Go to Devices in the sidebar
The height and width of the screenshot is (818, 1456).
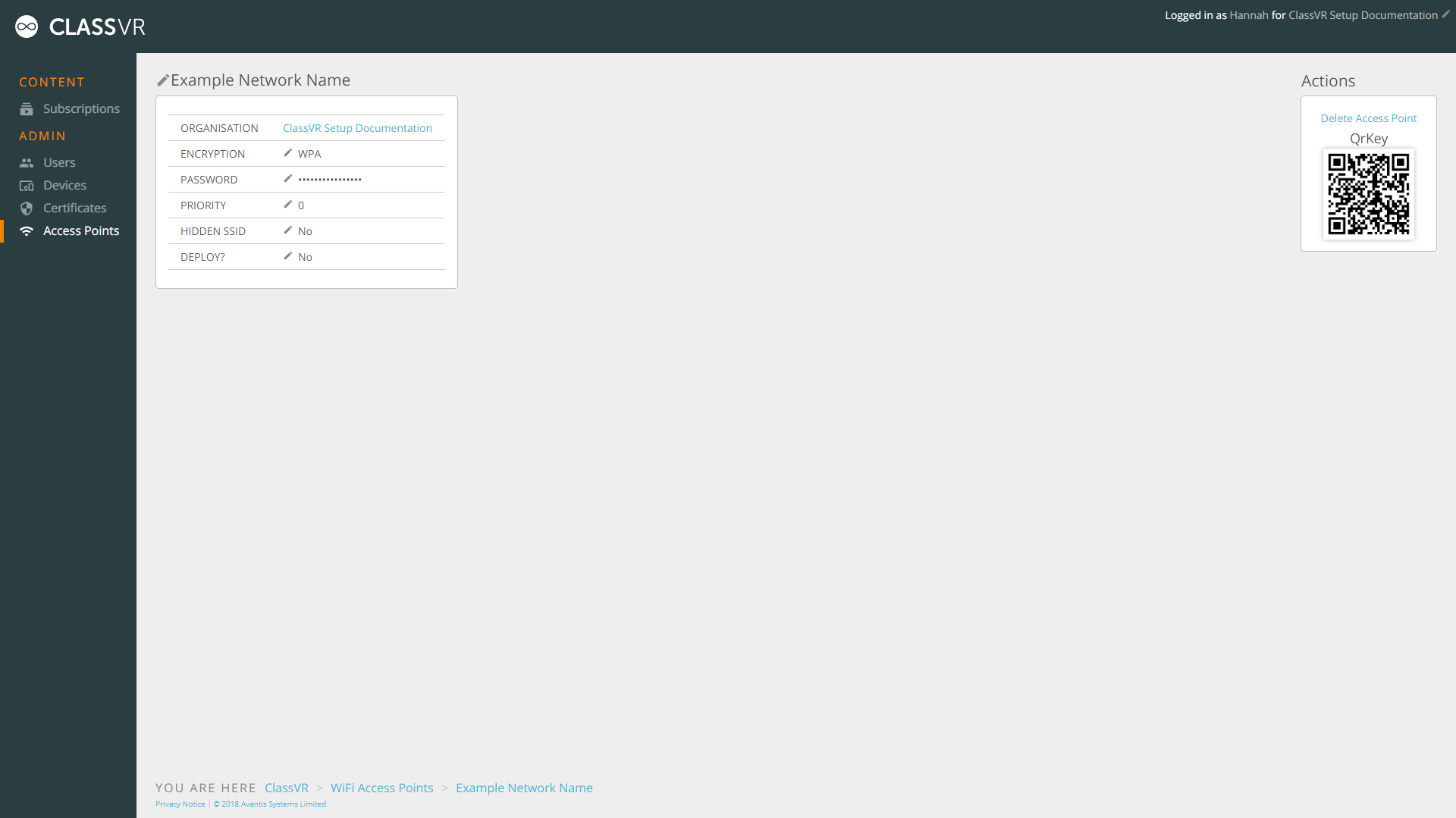pyautogui.click(x=64, y=186)
